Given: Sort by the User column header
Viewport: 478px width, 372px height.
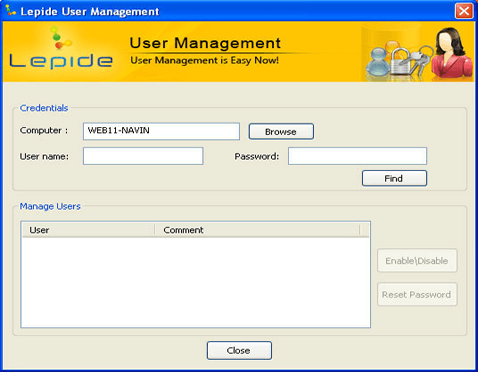Looking at the screenshot, I should 89,230.
